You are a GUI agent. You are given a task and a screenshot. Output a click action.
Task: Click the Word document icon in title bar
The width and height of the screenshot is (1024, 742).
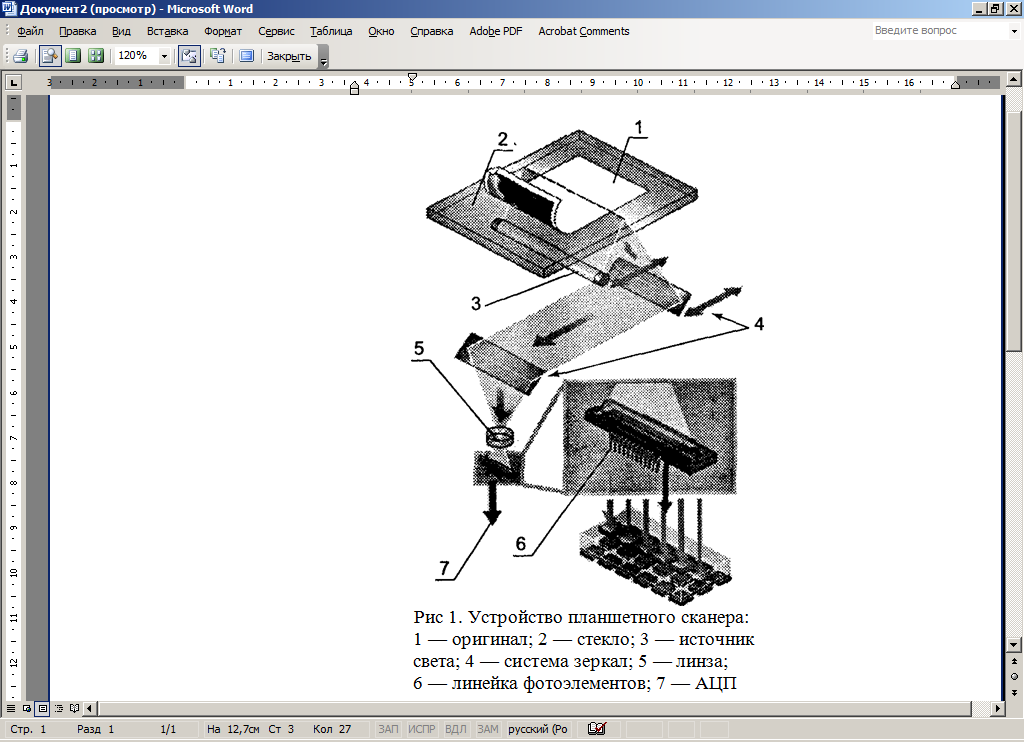(10, 8)
